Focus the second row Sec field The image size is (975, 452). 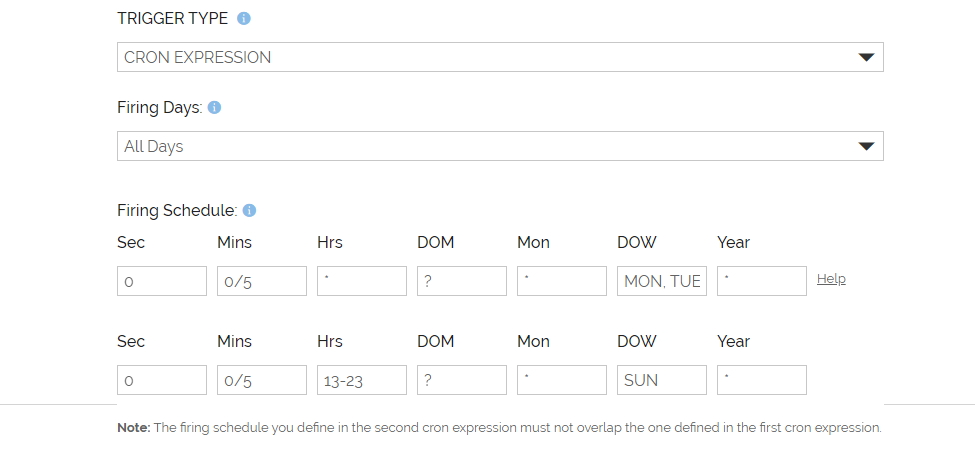(x=162, y=380)
